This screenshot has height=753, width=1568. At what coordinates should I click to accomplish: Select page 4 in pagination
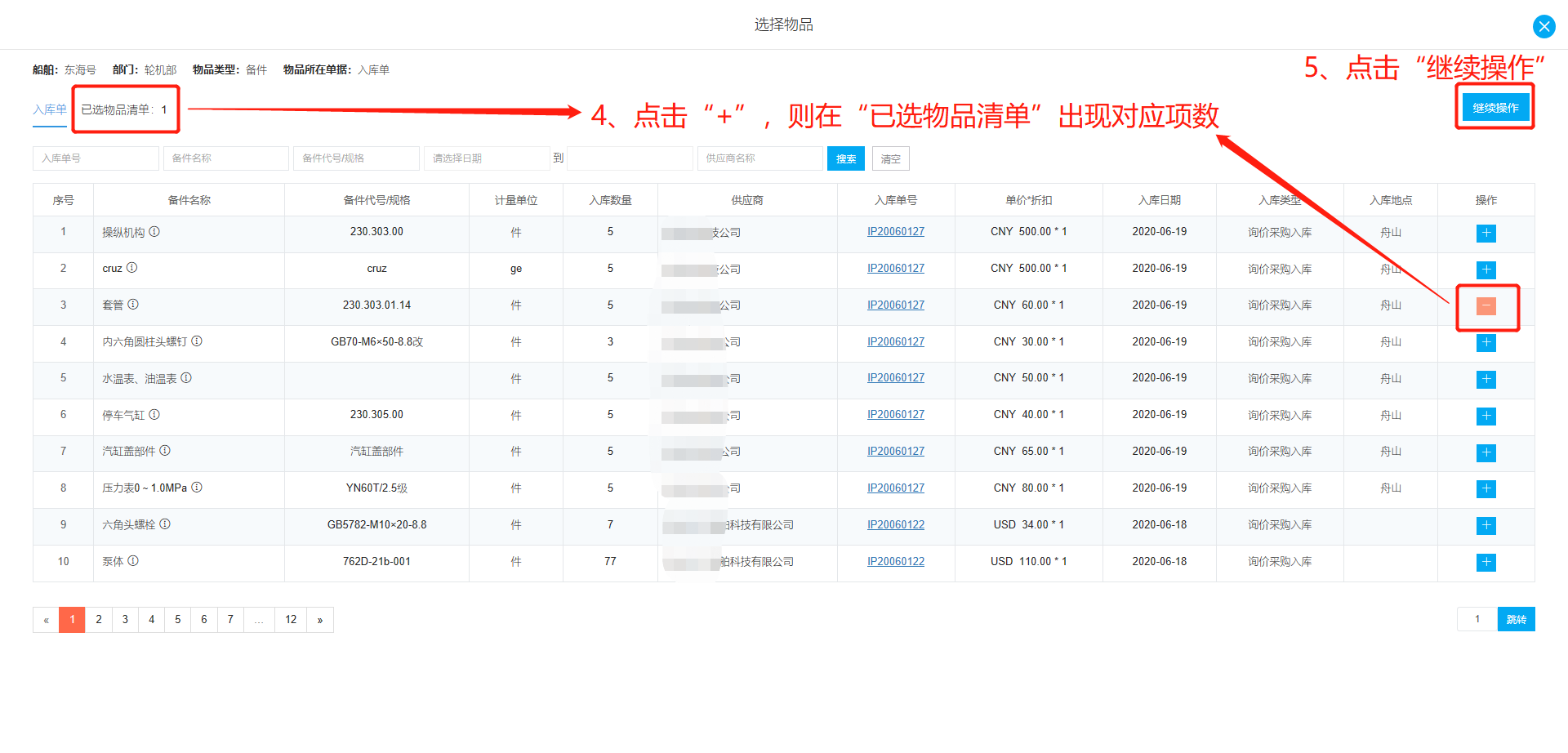tap(151, 620)
